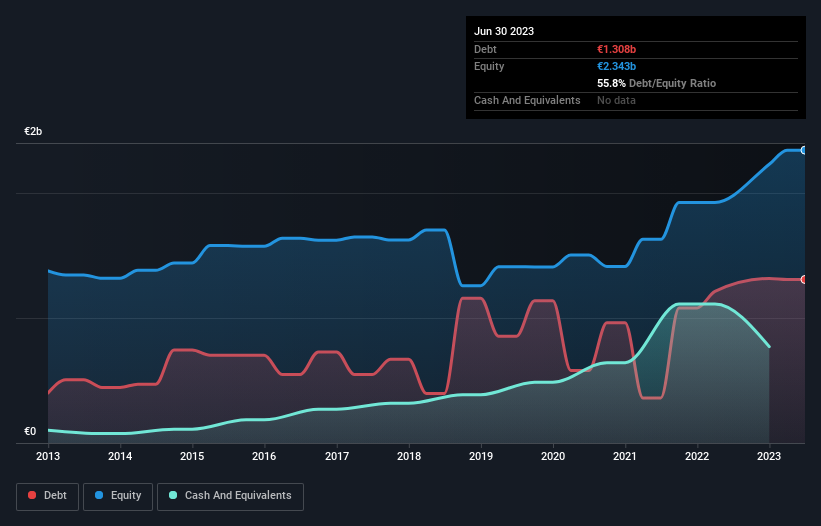The width and height of the screenshot is (821, 526).
Task: Click the 55.8% Debt/Equity Ratio text
Action: pyautogui.click(x=657, y=83)
